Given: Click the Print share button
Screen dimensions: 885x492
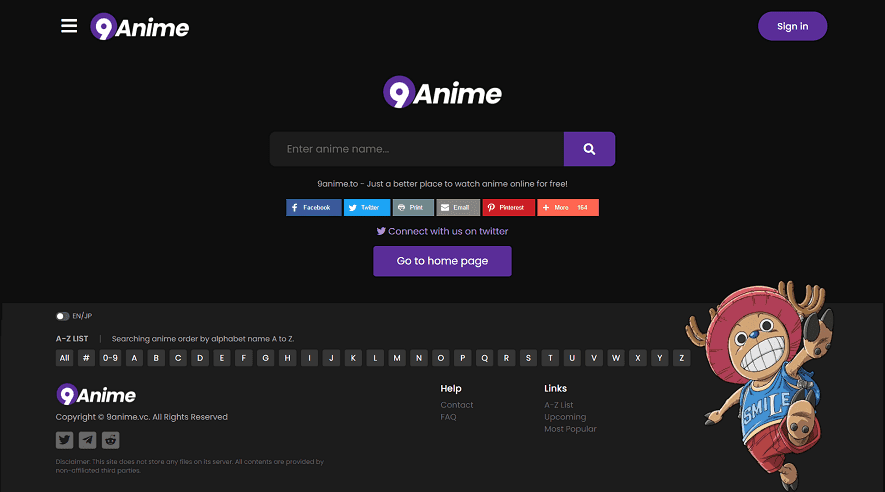Looking at the screenshot, I should pyautogui.click(x=413, y=208).
